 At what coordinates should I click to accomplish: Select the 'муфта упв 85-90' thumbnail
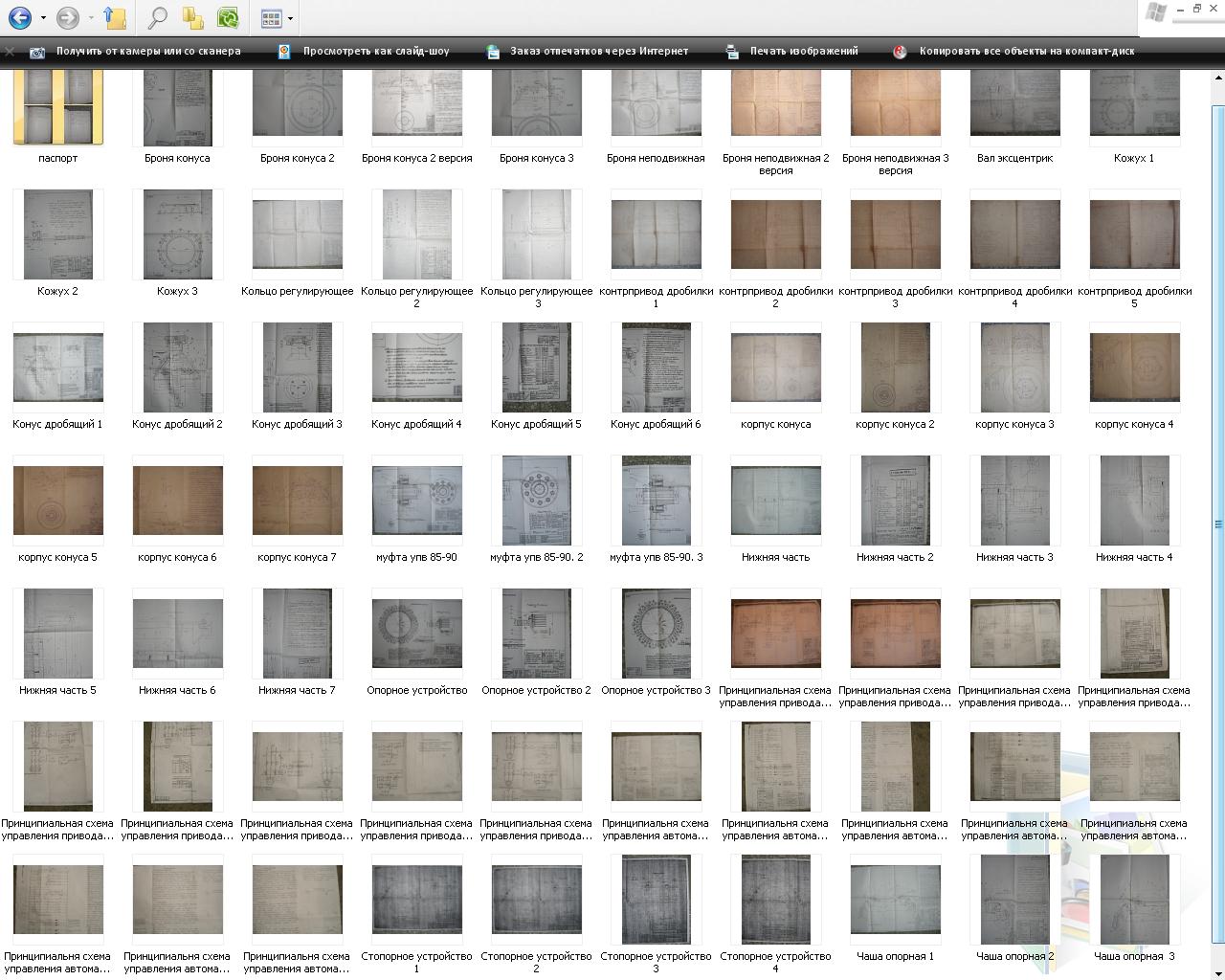point(416,500)
